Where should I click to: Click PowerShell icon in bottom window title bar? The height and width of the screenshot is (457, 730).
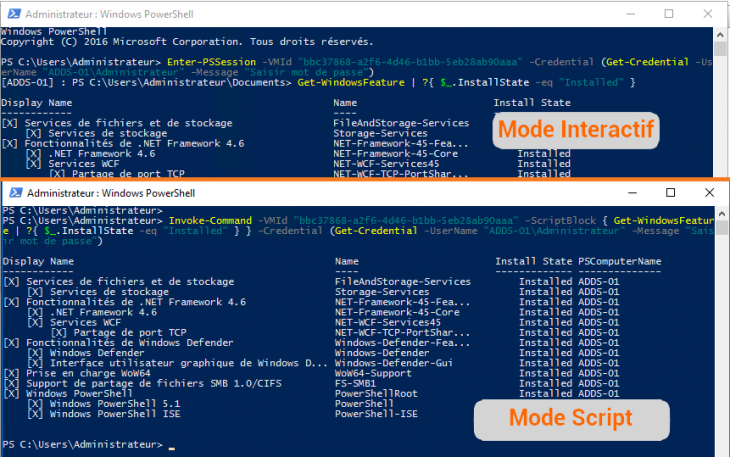[16, 193]
